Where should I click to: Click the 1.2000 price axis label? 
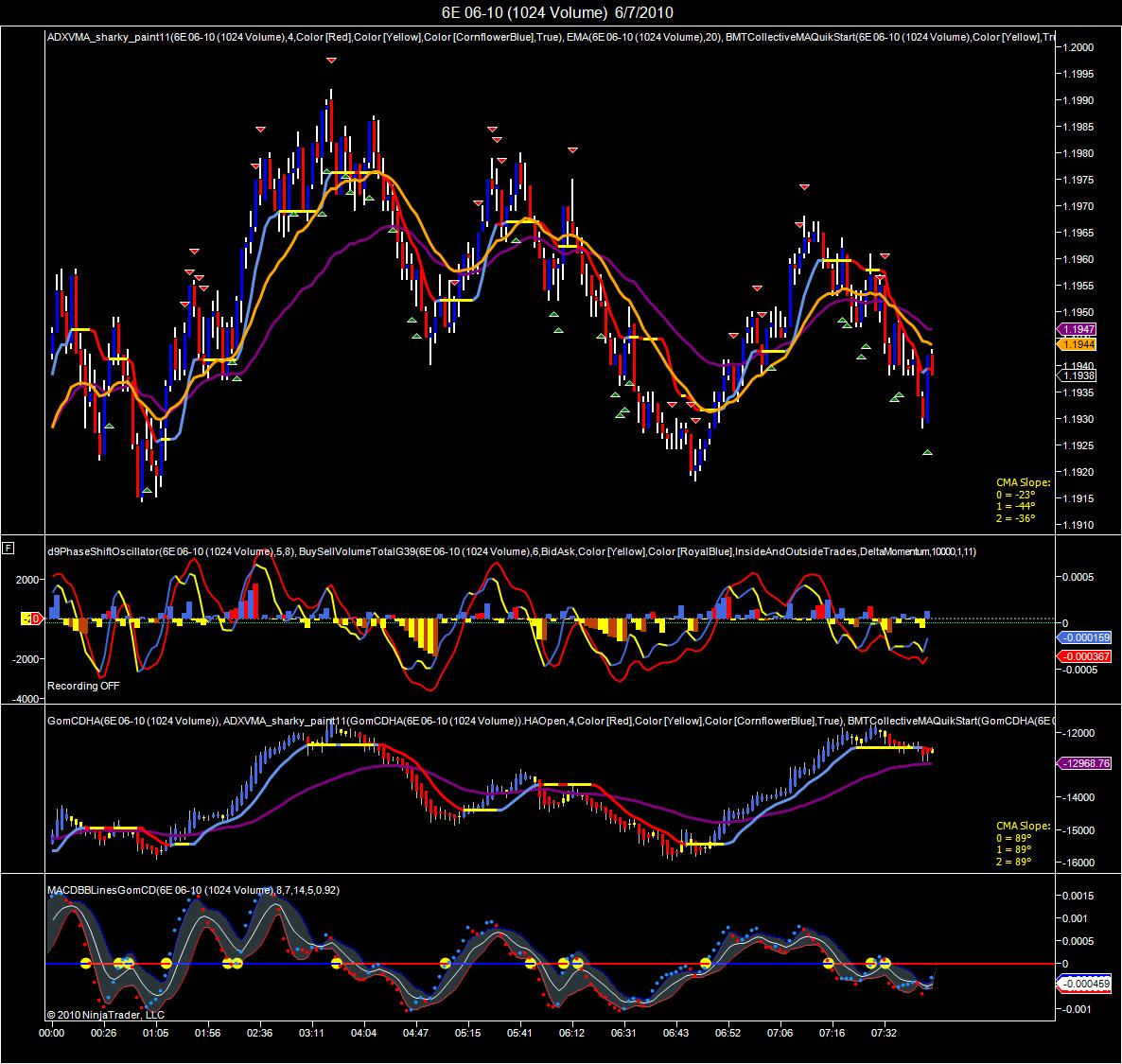1078,47
